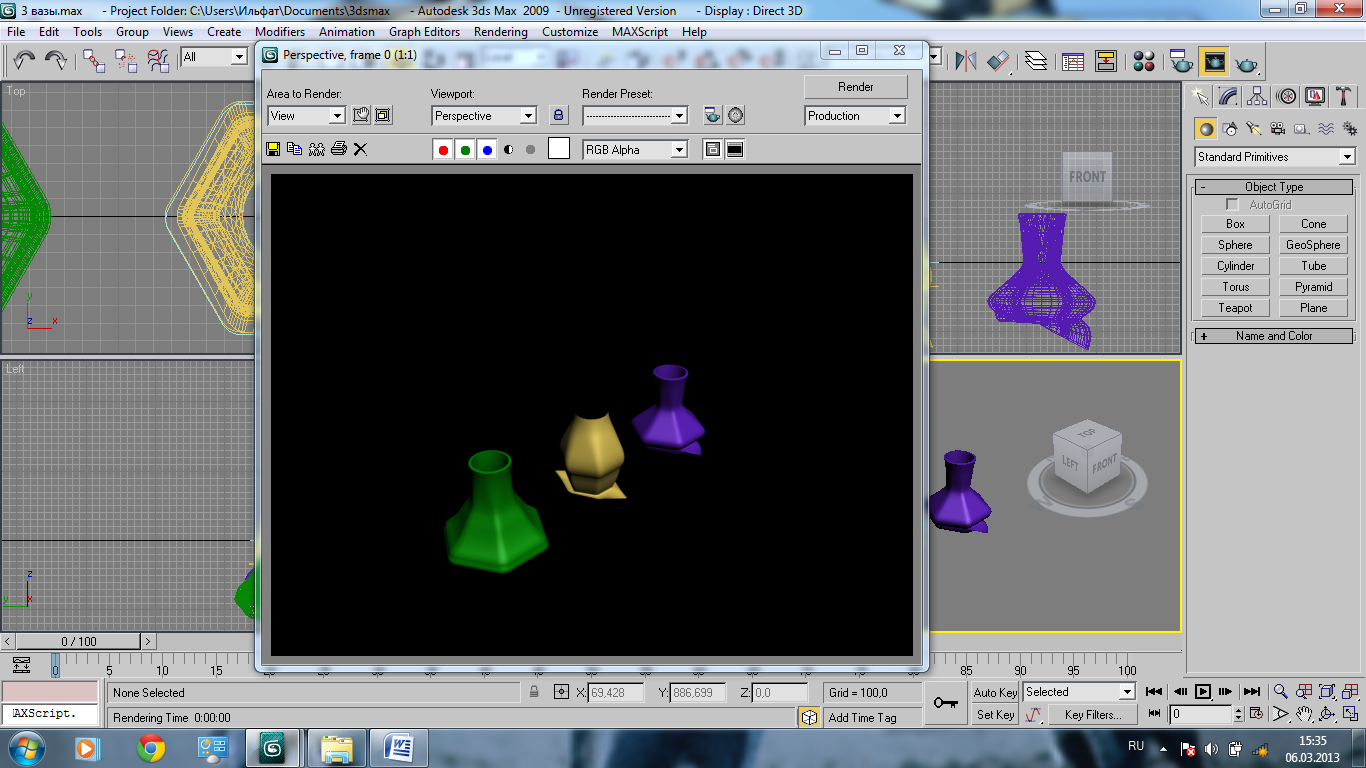Expand the Name and Color rollout

click(1274, 336)
